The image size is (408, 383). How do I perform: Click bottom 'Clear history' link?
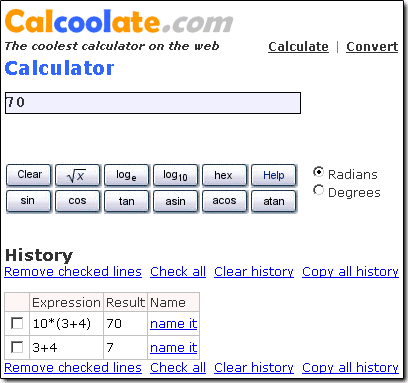pos(254,368)
